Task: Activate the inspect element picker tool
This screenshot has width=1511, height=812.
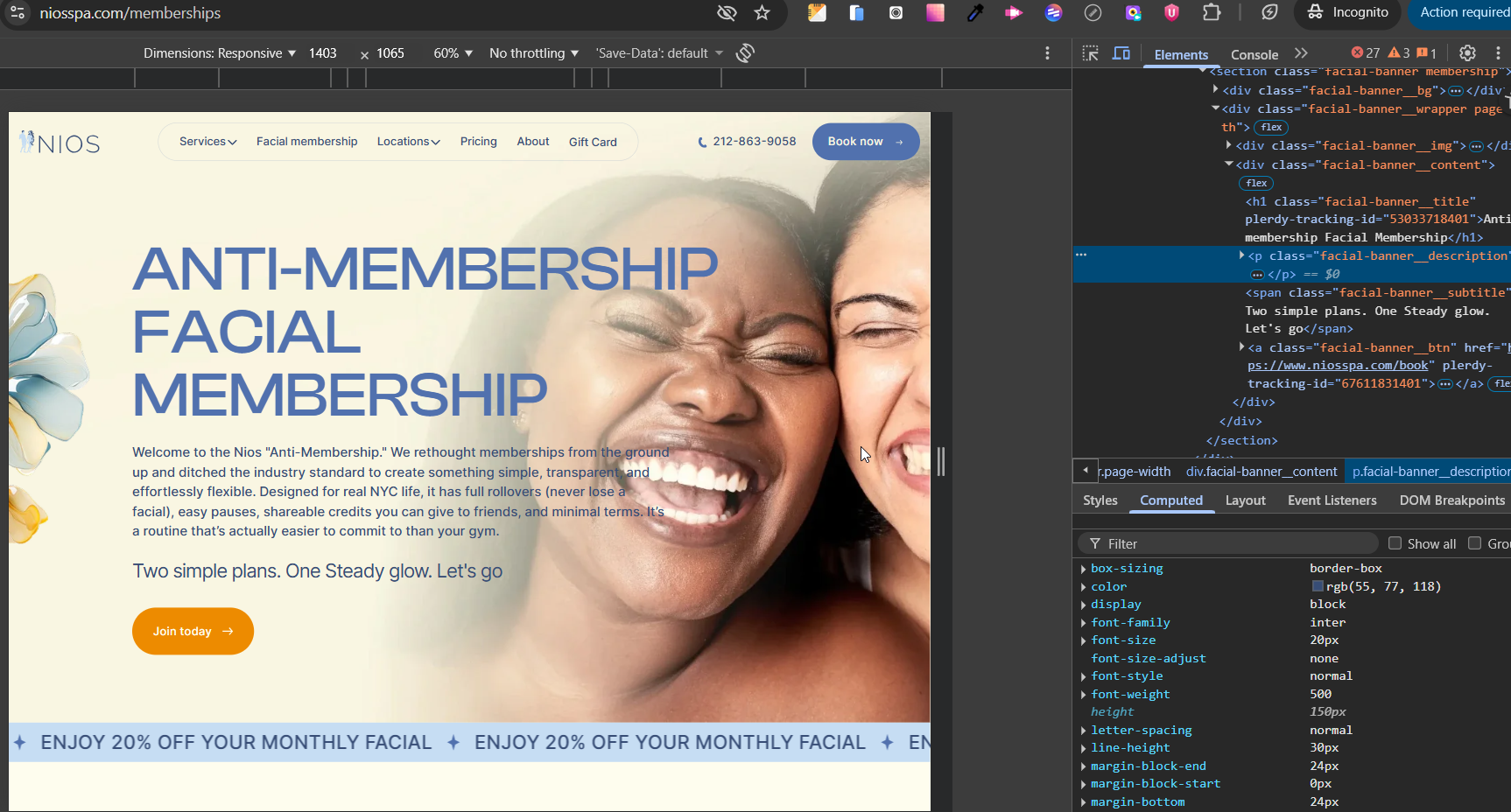Action: coord(1091,53)
